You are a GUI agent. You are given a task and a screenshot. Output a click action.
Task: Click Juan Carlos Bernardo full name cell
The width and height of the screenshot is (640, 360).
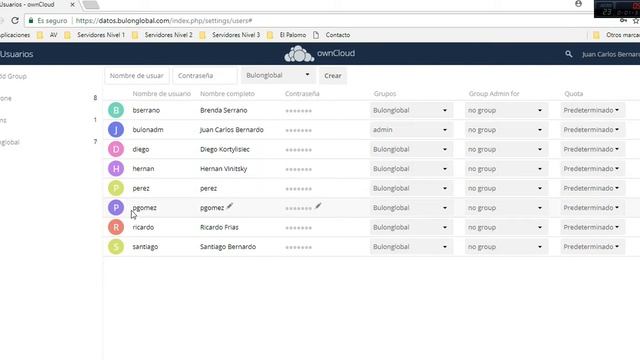[x=232, y=130]
